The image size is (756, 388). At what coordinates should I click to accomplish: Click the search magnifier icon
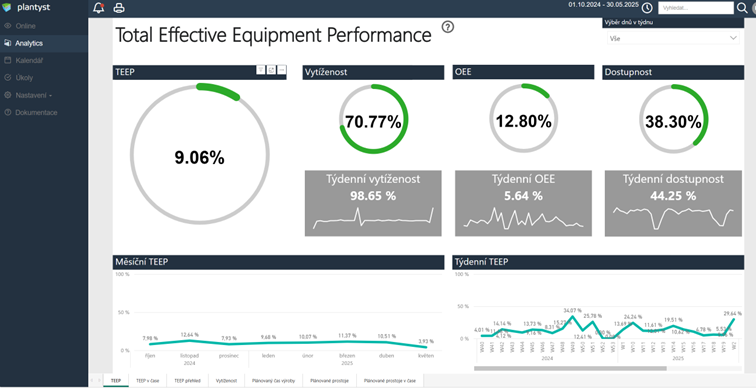(742, 8)
